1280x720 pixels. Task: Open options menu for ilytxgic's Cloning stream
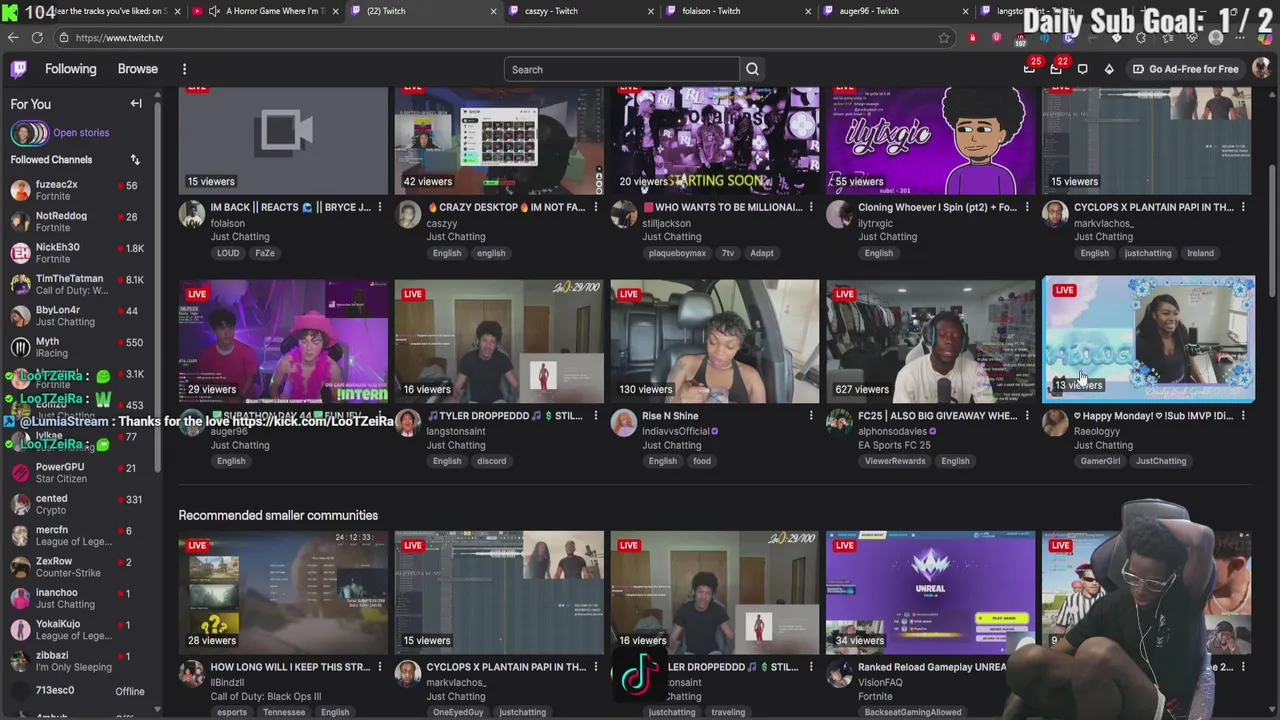pos(1027,207)
